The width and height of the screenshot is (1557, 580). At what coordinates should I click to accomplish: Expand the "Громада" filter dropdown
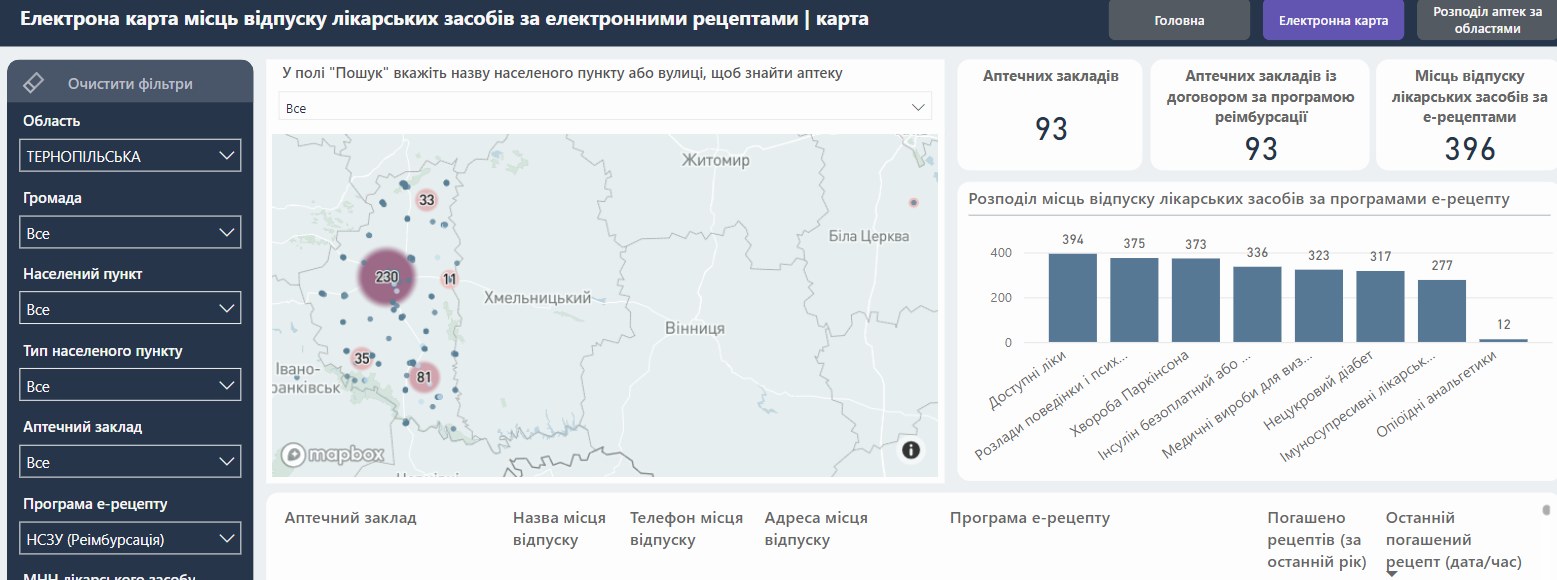click(x=130, y=232)
